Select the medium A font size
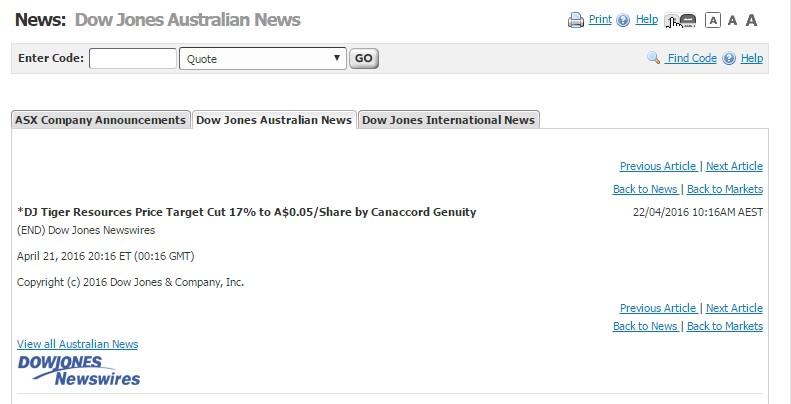The height and width of the screenshot is (404, 791). coord(733,20)
